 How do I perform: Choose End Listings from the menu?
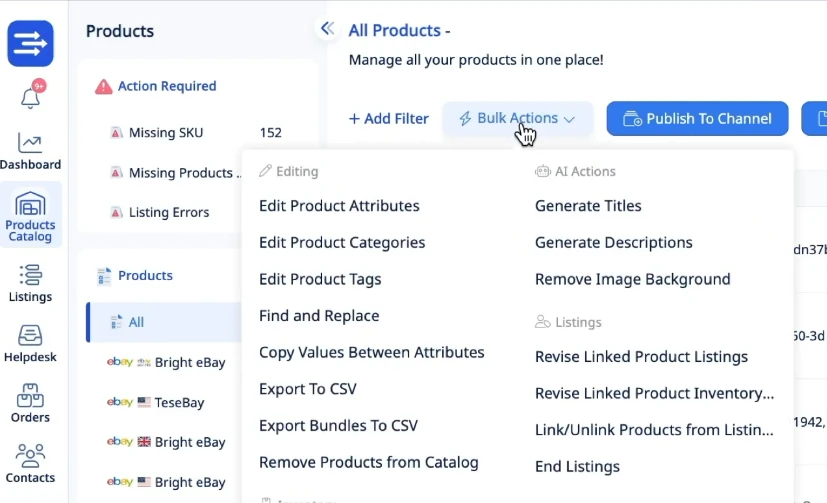[x=577, y=466]
